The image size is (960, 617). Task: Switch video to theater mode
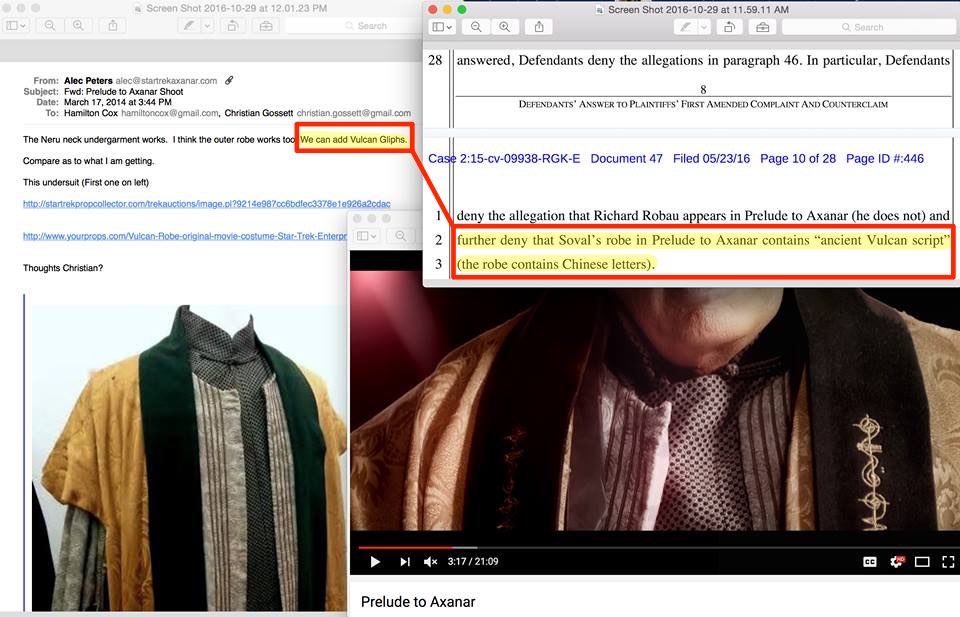[922, 561]
